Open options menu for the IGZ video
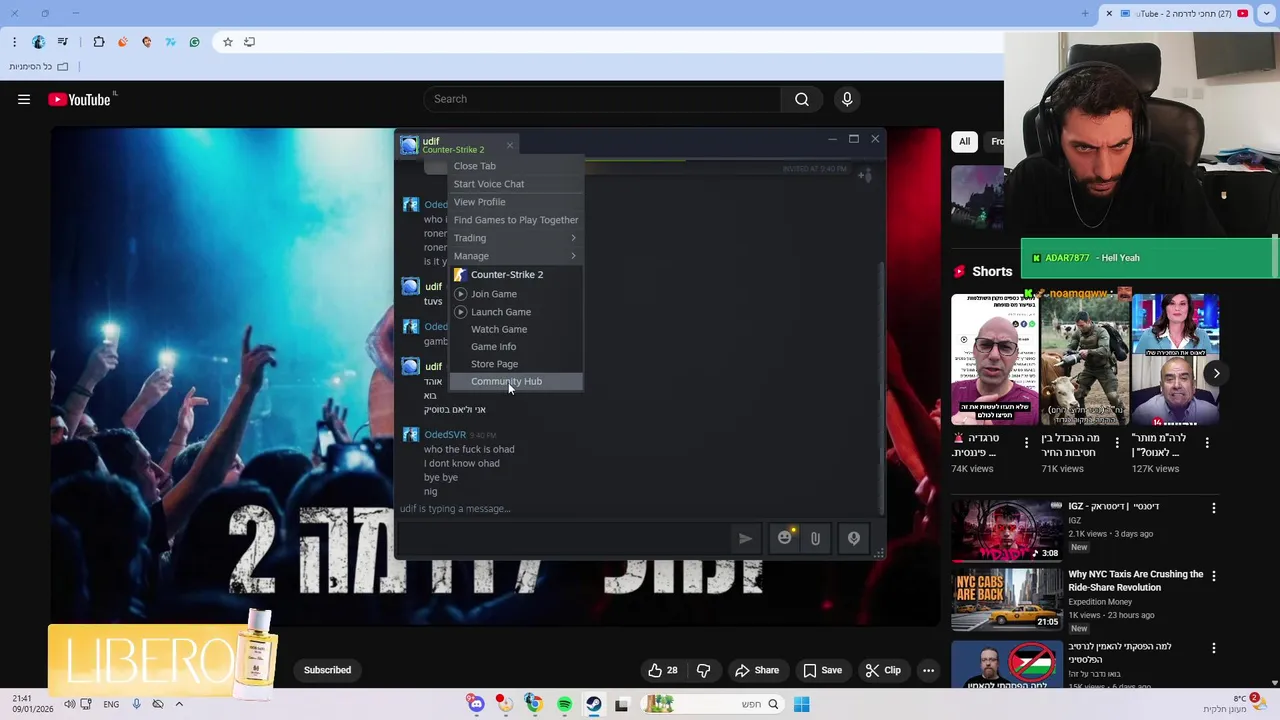The height and width of the screenshot is (720, 1280). (1214, 508)
